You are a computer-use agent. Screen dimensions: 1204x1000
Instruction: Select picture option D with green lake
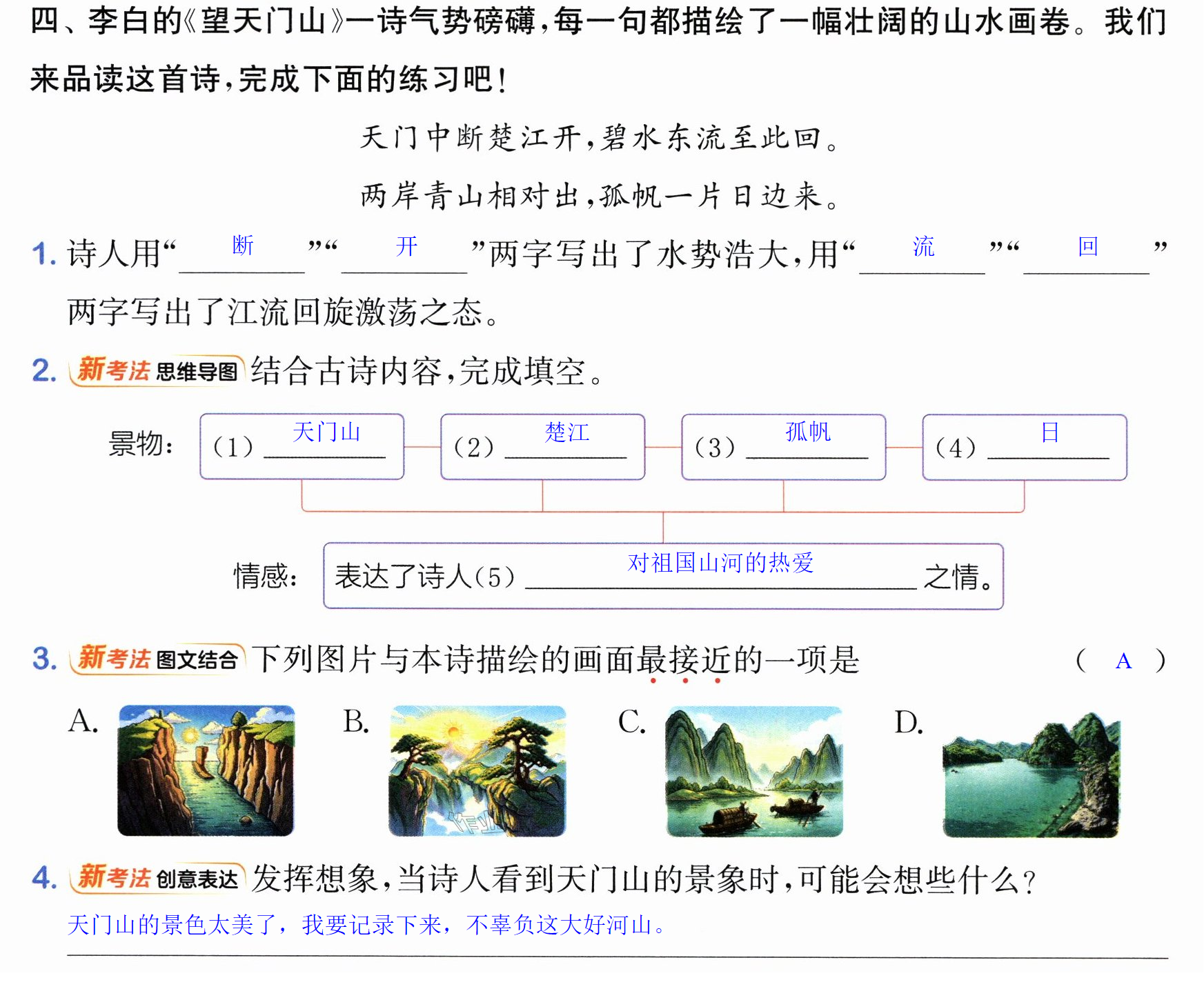(x=1032, y=776)
